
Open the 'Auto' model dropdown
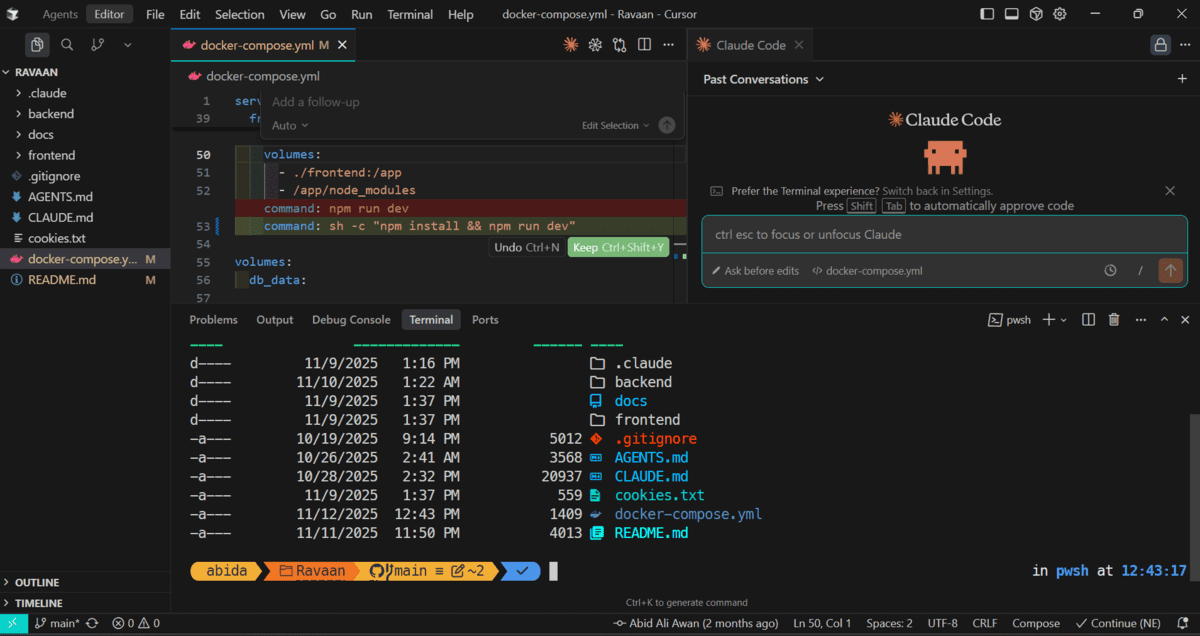288,125
